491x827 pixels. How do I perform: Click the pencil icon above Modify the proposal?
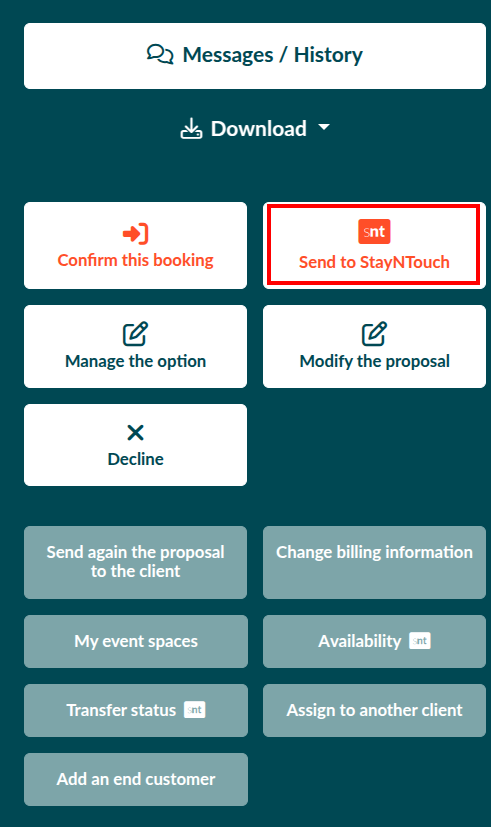[x=374, y=334]
